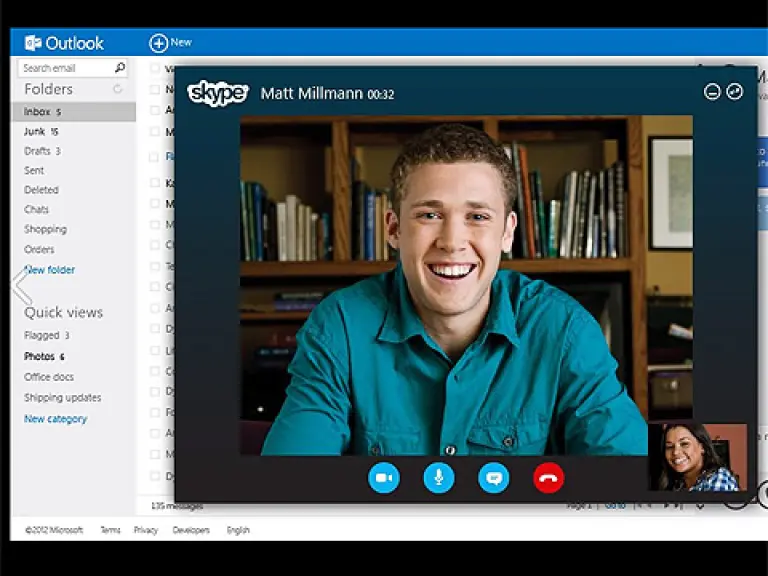Click the Skype logo in call window

coord(217,93)
